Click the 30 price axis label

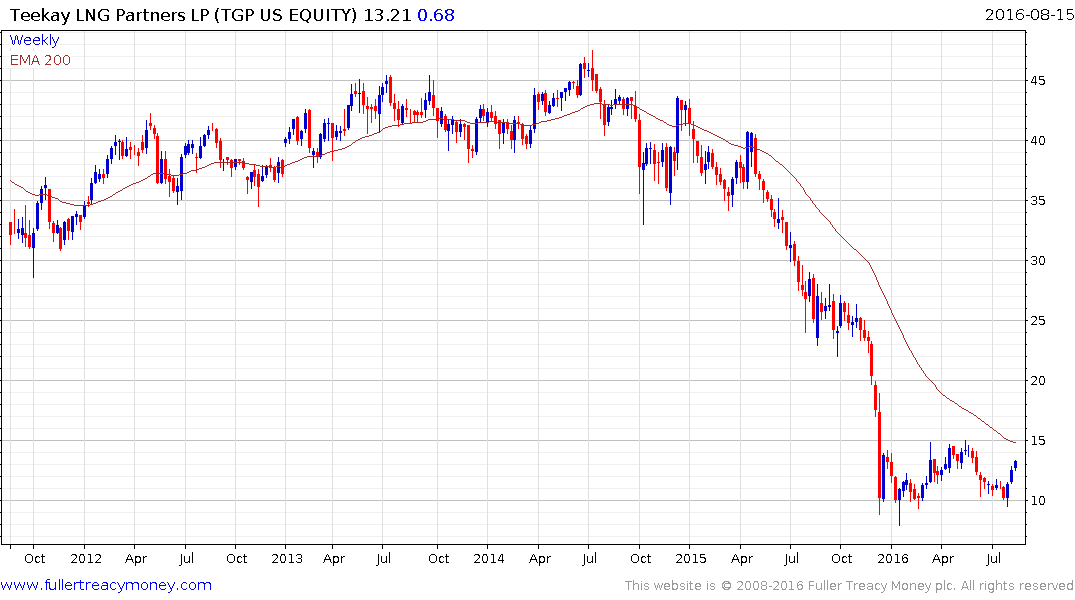pos(1037,261)
